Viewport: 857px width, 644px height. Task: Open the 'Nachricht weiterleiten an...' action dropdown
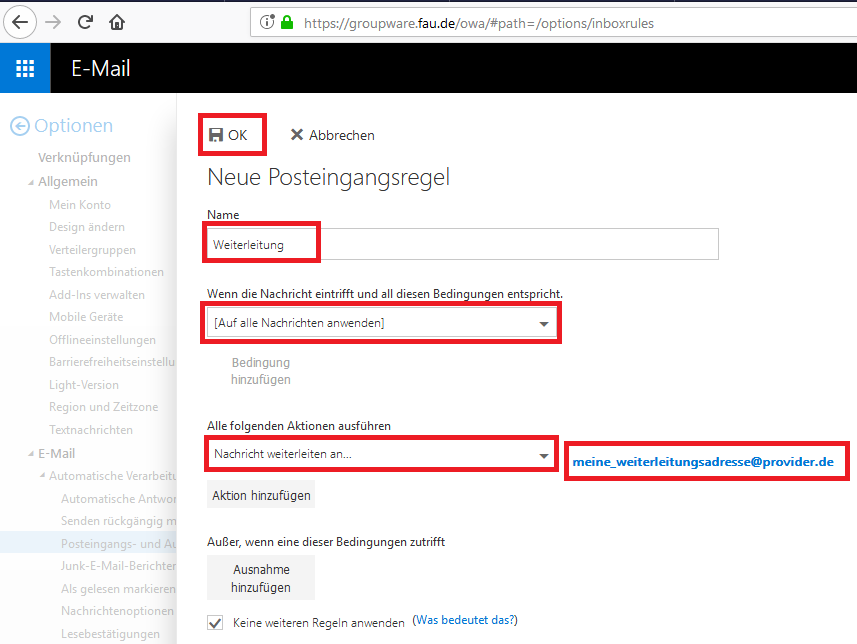[381, 454]
